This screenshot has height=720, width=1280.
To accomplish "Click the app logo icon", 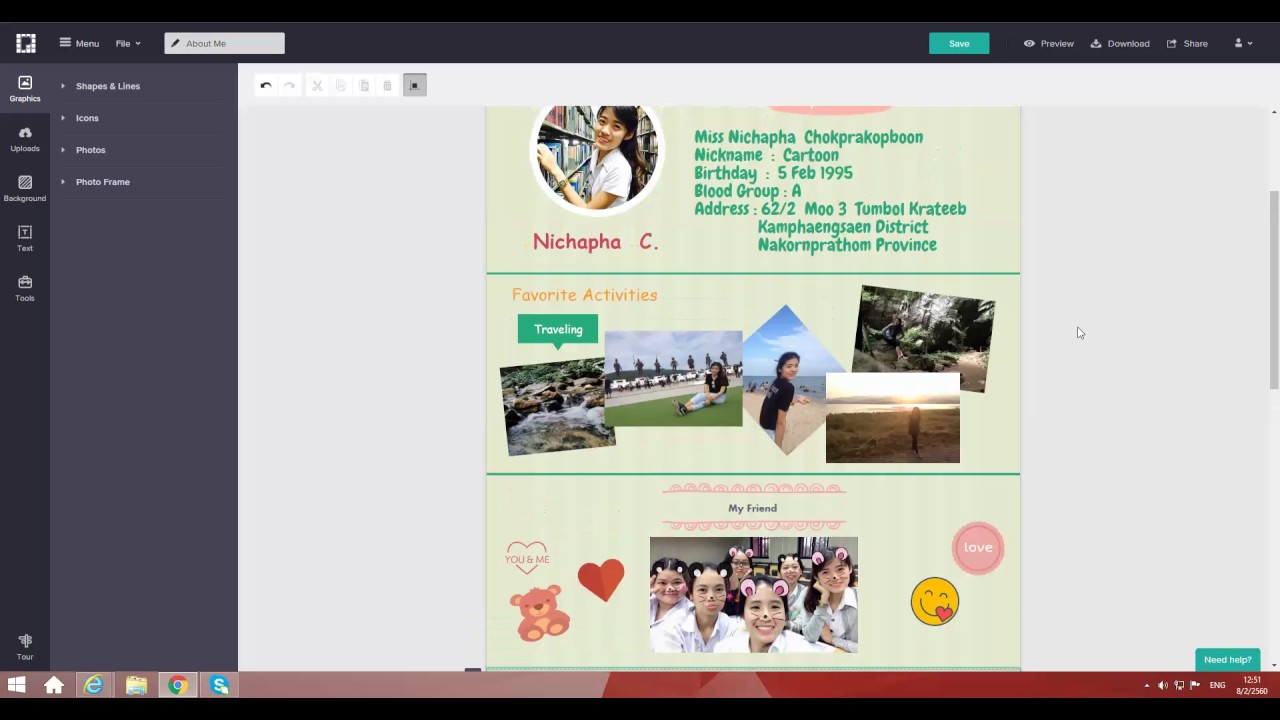I will (x=26, y=43).
